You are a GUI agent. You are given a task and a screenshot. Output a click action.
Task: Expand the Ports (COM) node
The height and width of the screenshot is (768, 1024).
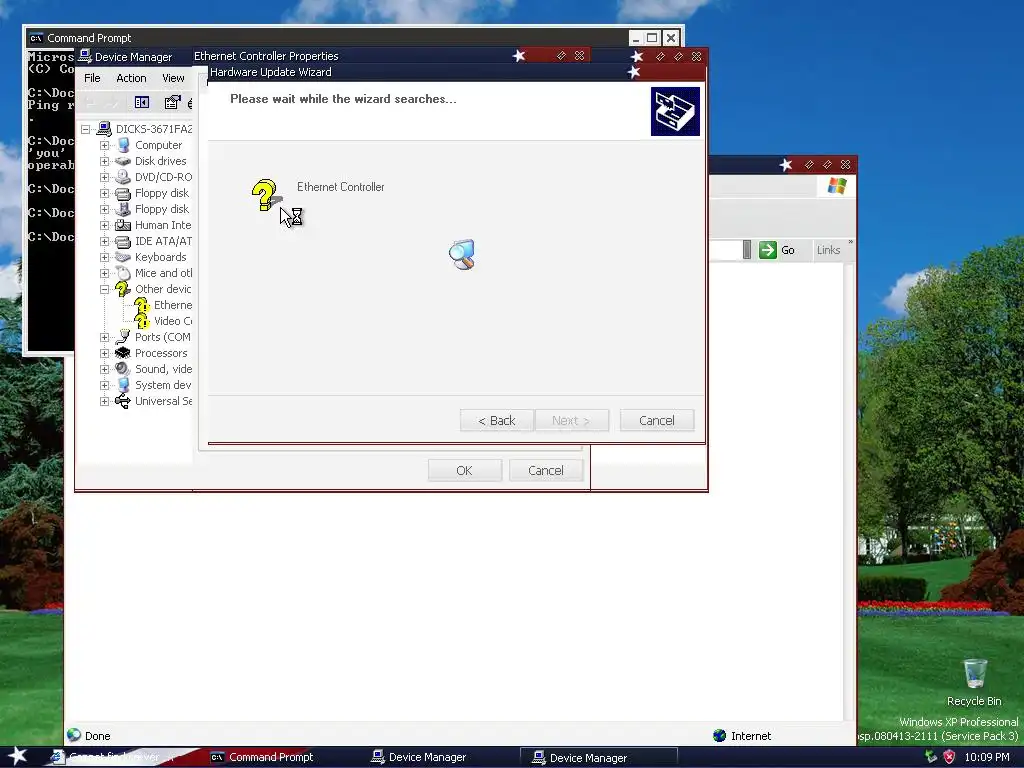pyautogui.click(x=104, y=338)
